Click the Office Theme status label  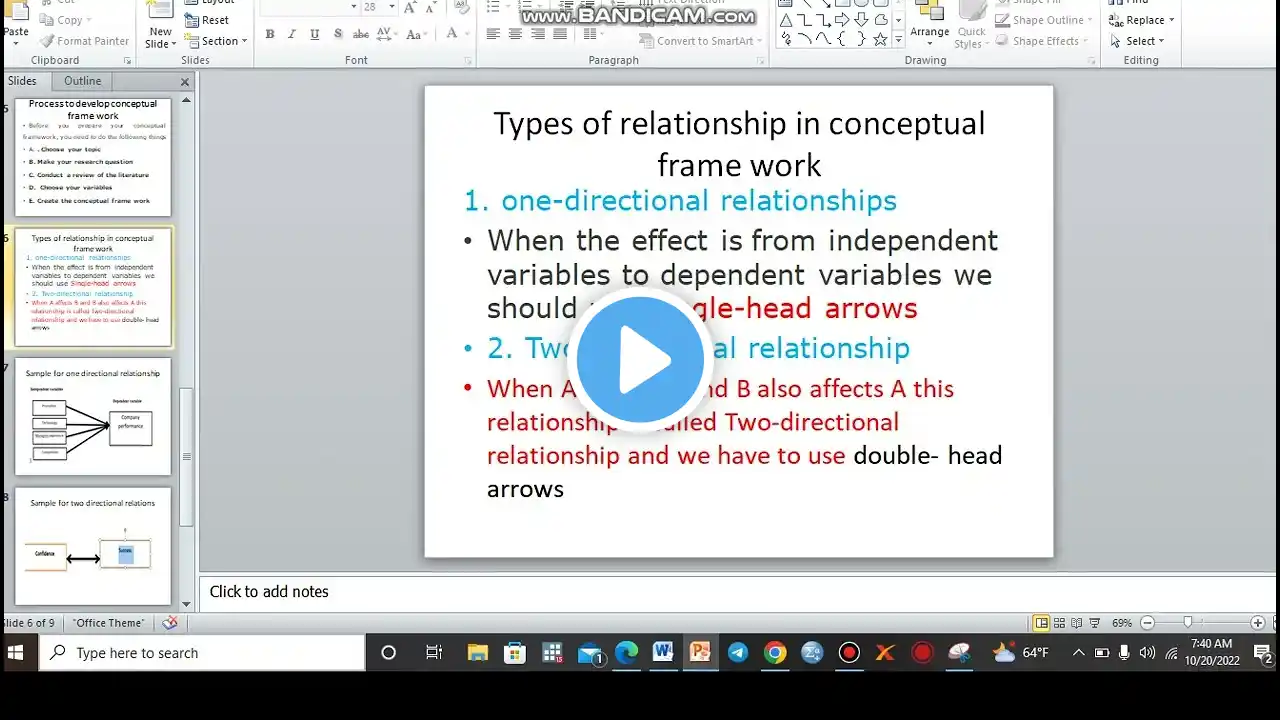coord(108,623)
